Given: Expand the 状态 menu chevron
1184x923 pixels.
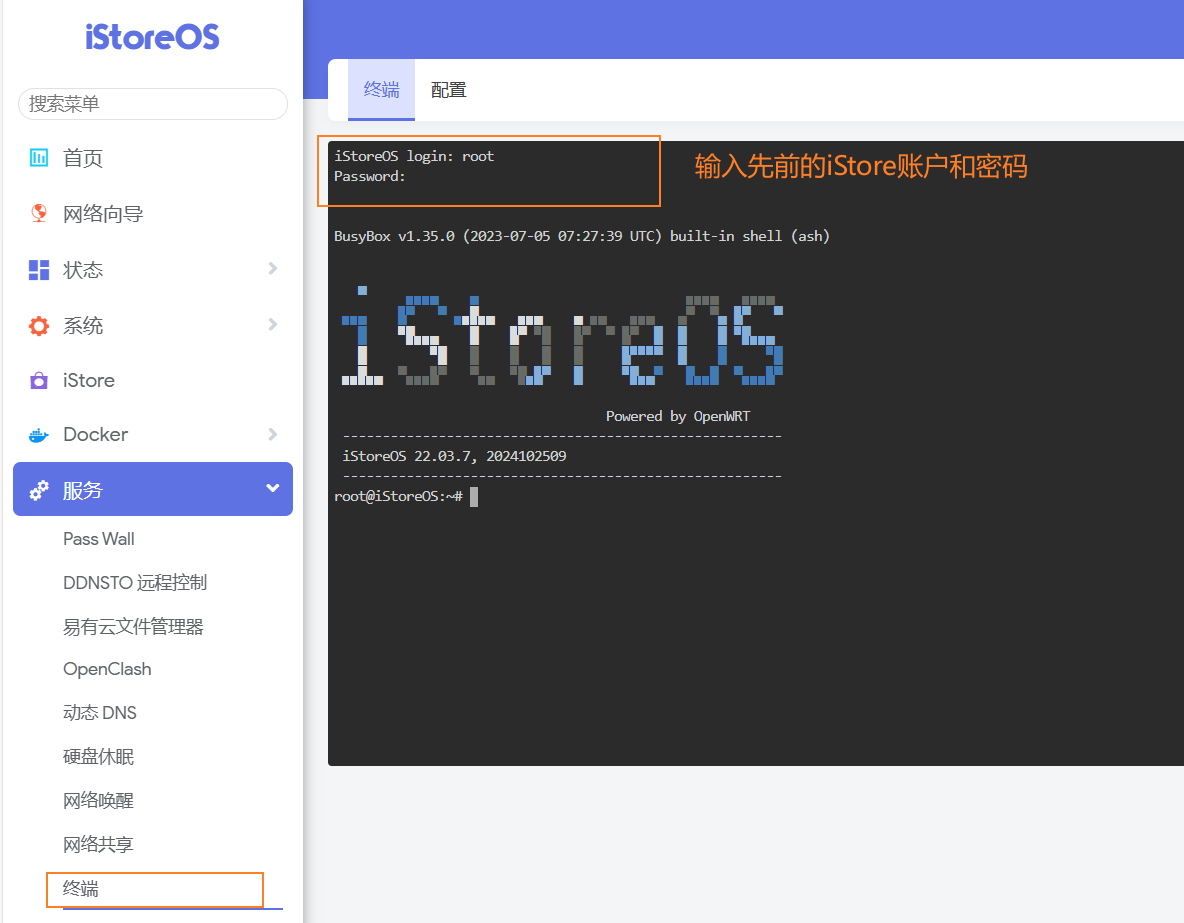Looking at the screenshot, I should (273, 268).
